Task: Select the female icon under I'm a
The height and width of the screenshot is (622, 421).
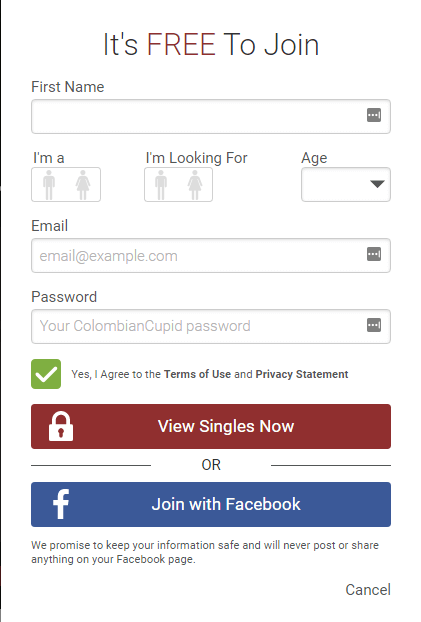Action: [x=83, y=185]
